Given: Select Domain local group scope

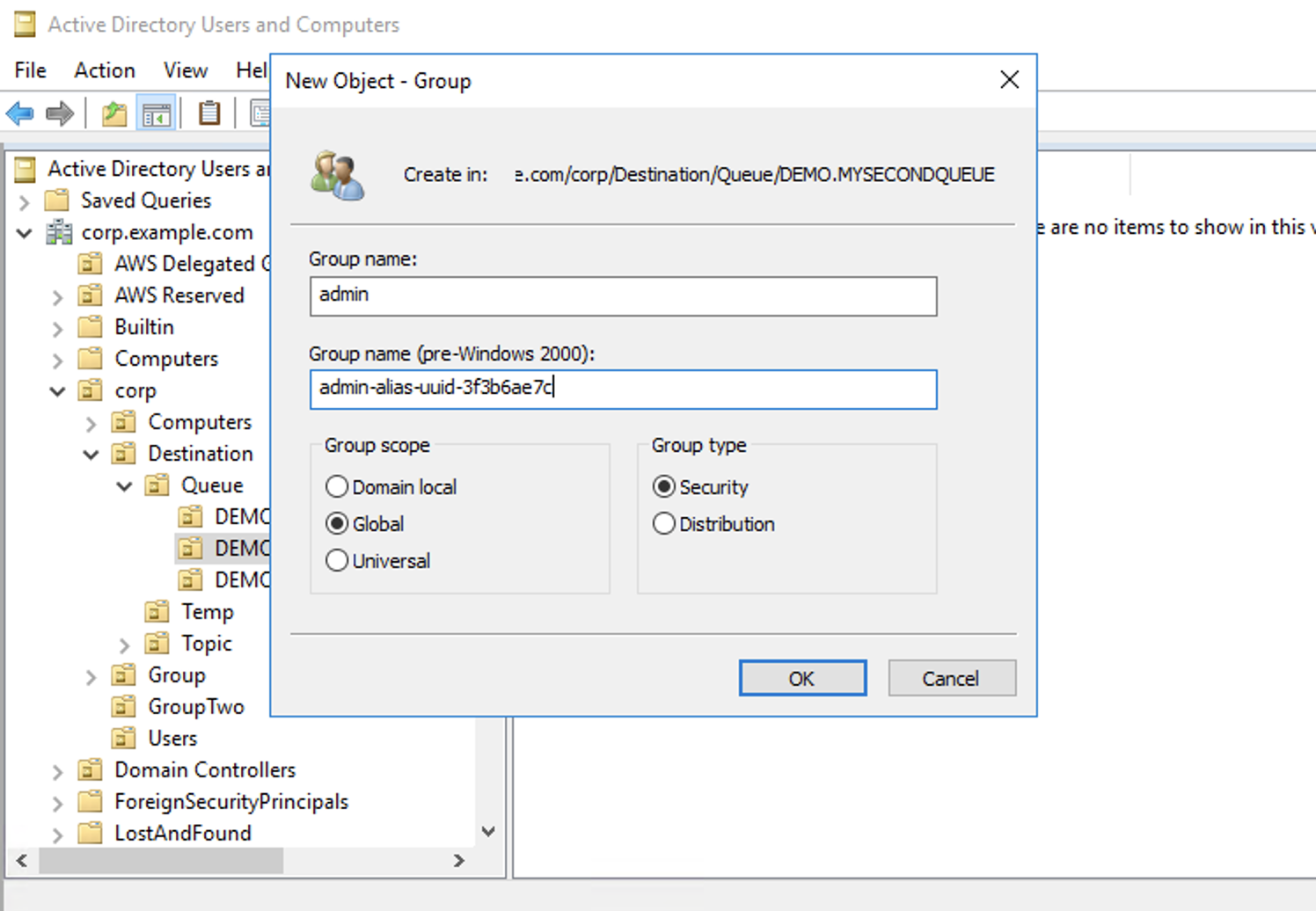Looking at the screenshot, I should tap(337, 486).
